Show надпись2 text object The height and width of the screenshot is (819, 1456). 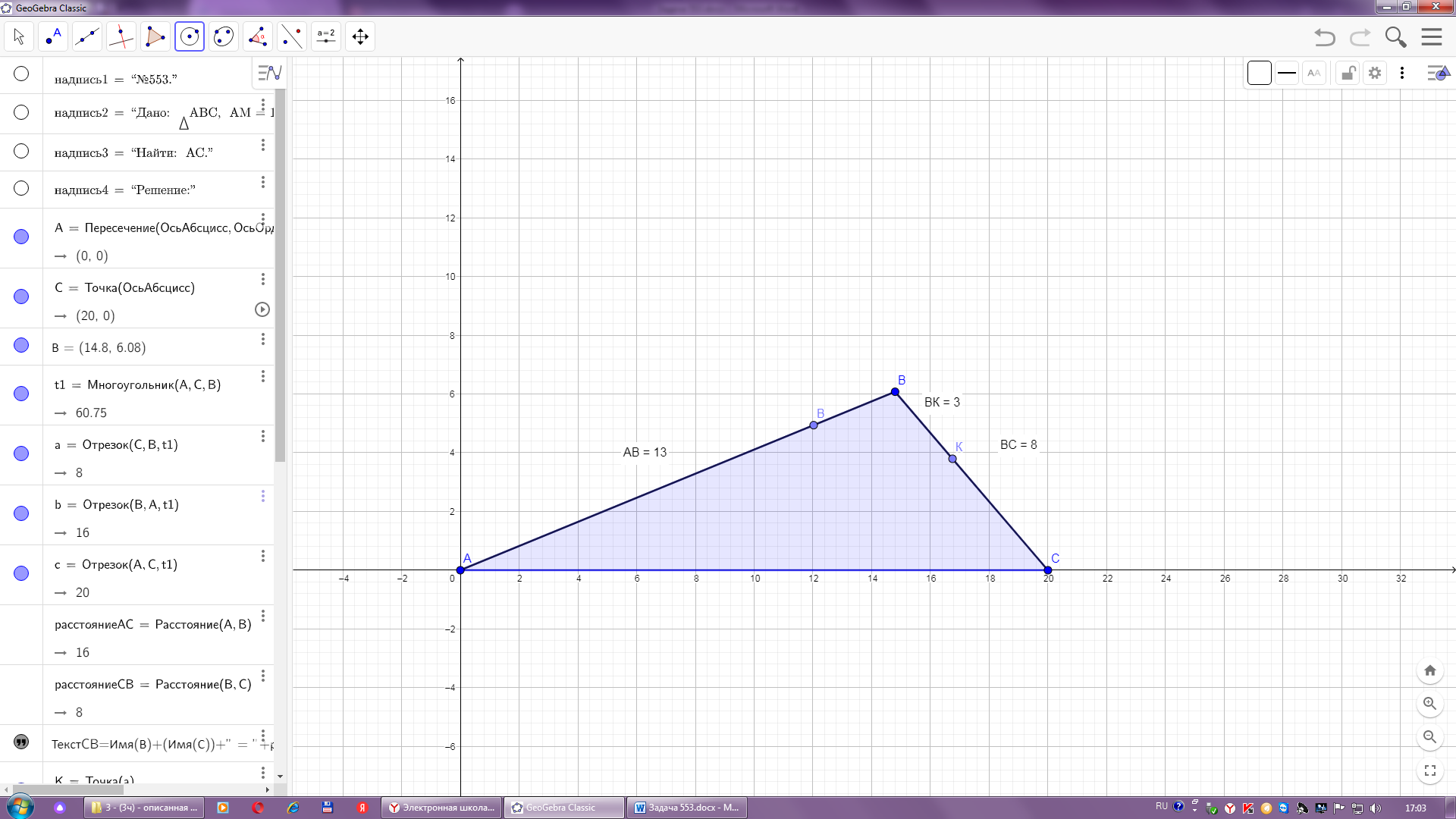(21, 112)
